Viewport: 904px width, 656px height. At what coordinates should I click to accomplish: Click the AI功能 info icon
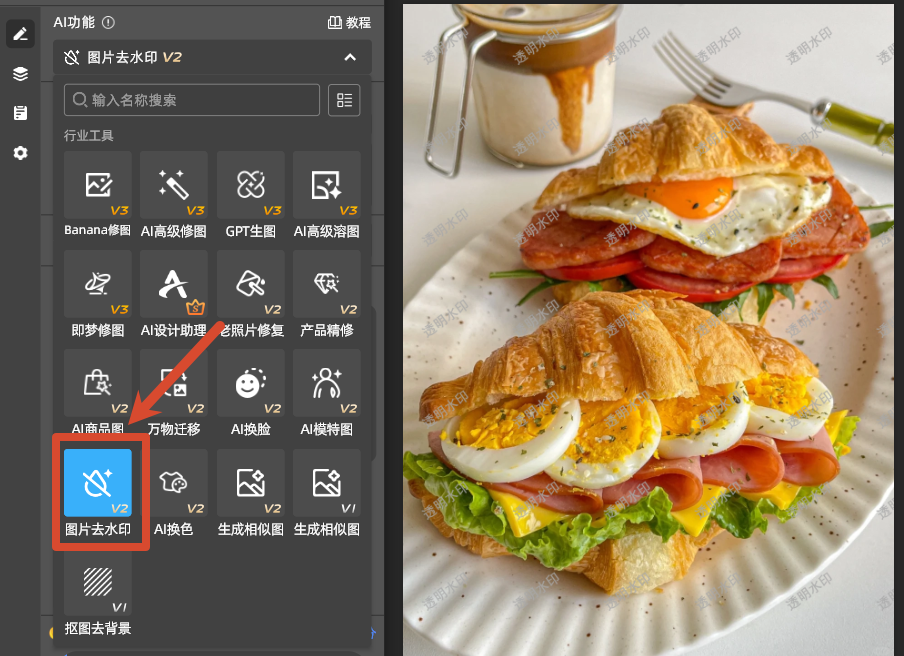tap(108, 22)
